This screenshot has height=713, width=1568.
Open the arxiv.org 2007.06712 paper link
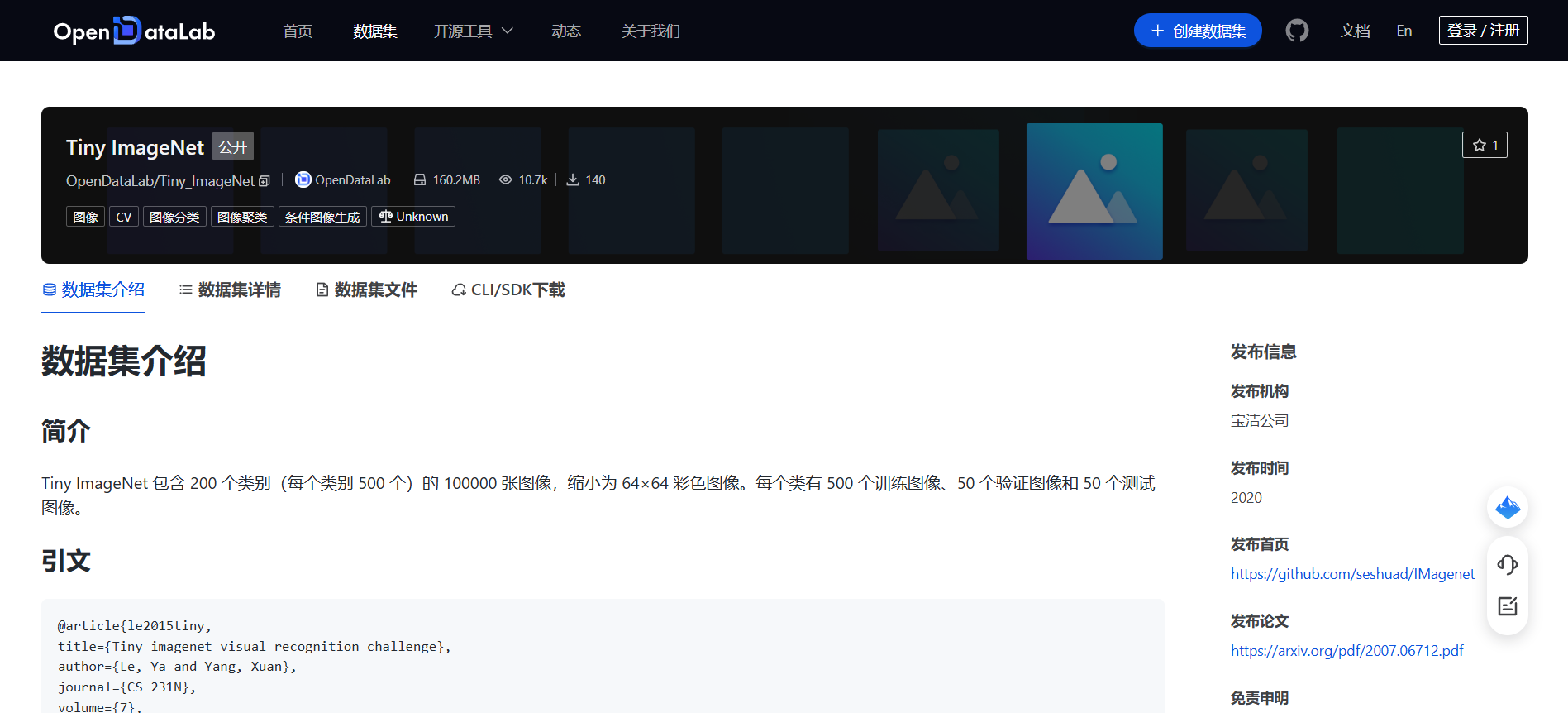click(x=1347, y=651)
